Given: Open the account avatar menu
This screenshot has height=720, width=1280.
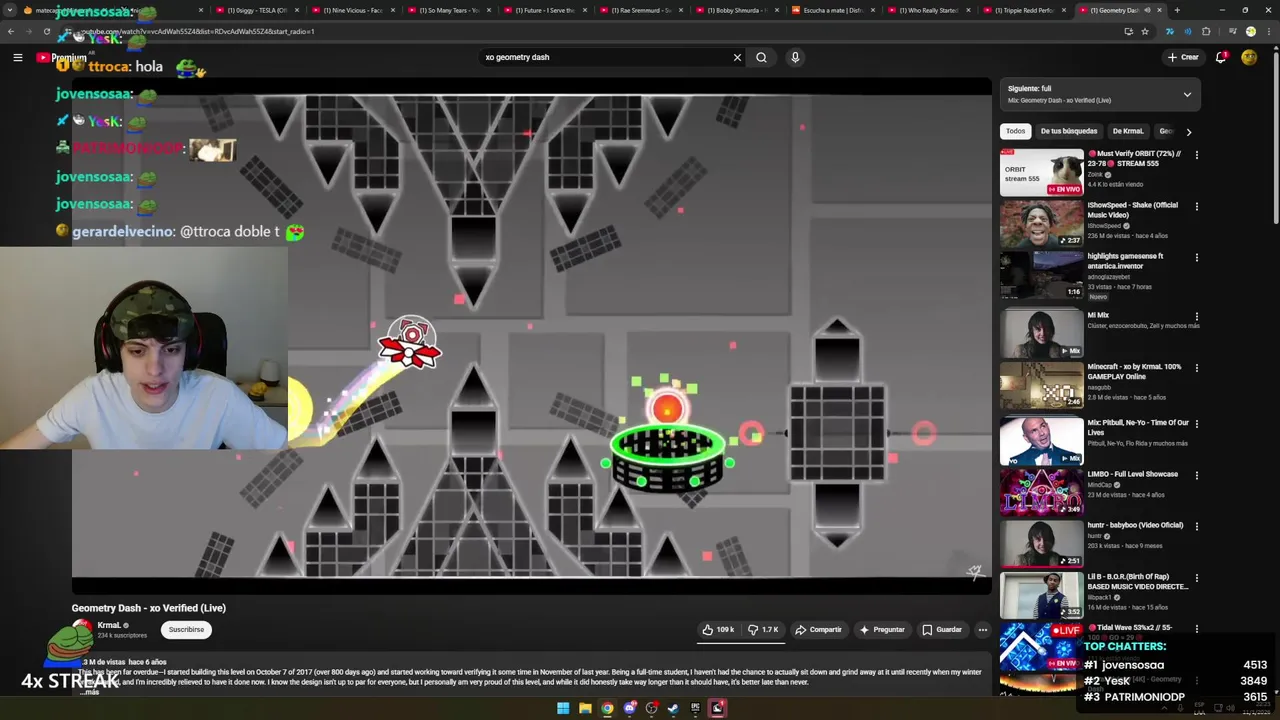Looking at the screenshot, I should (x=1249, y=57).
